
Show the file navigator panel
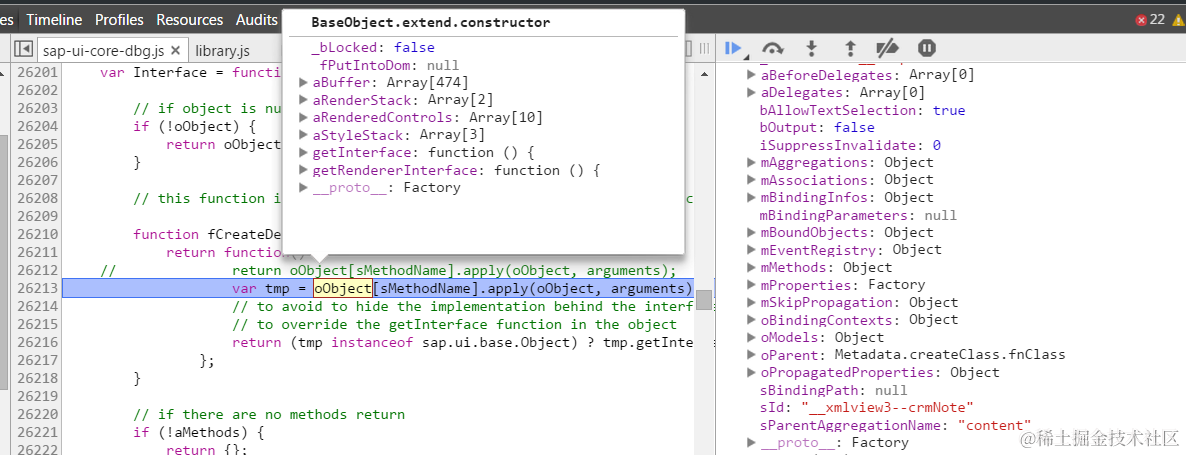click(x=23, y=50)
